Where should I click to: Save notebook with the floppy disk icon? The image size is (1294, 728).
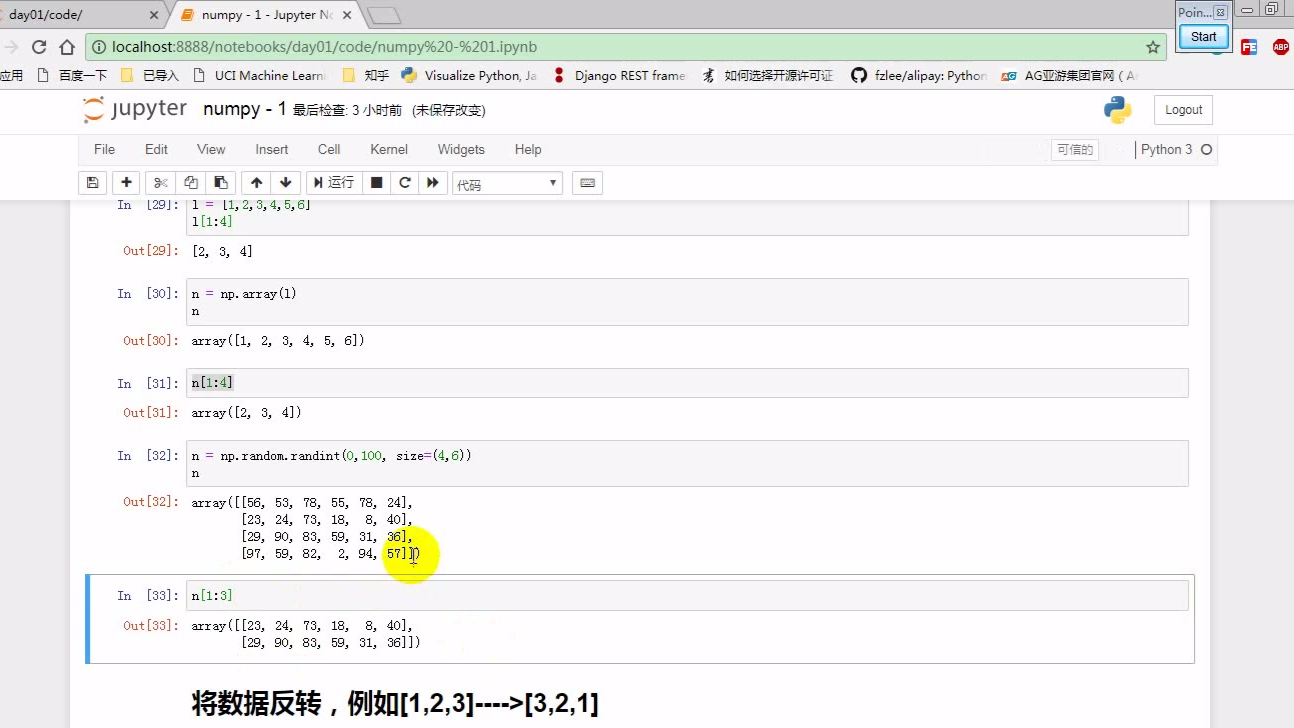[x=93, y=183]
